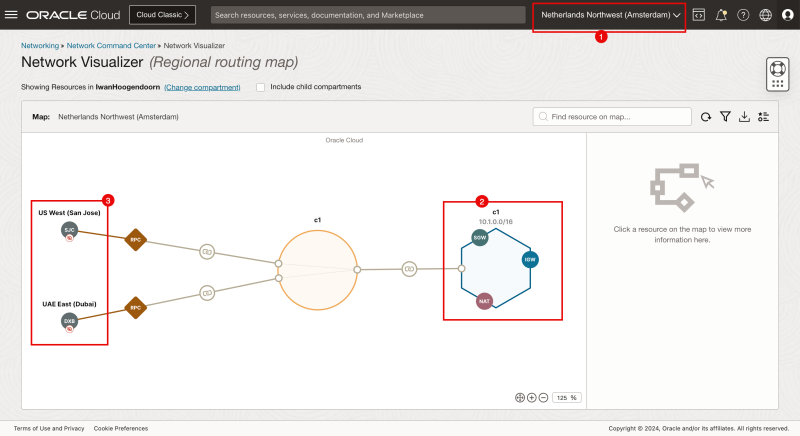Click the fit-to-screen pan icon

click(x=520, y=397)
